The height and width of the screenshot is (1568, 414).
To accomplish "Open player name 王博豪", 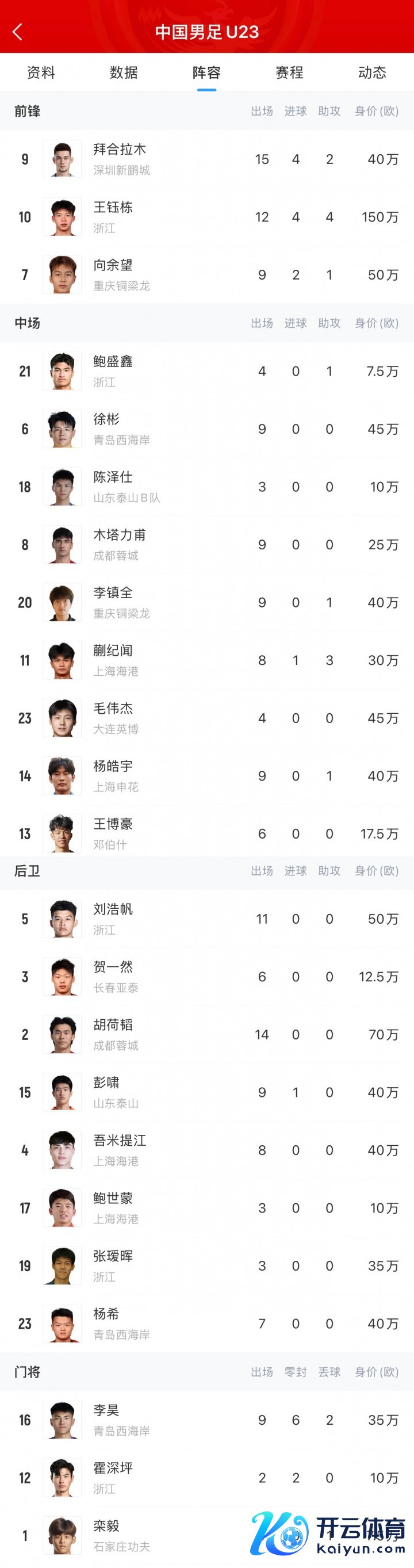I will pos(113,824).
